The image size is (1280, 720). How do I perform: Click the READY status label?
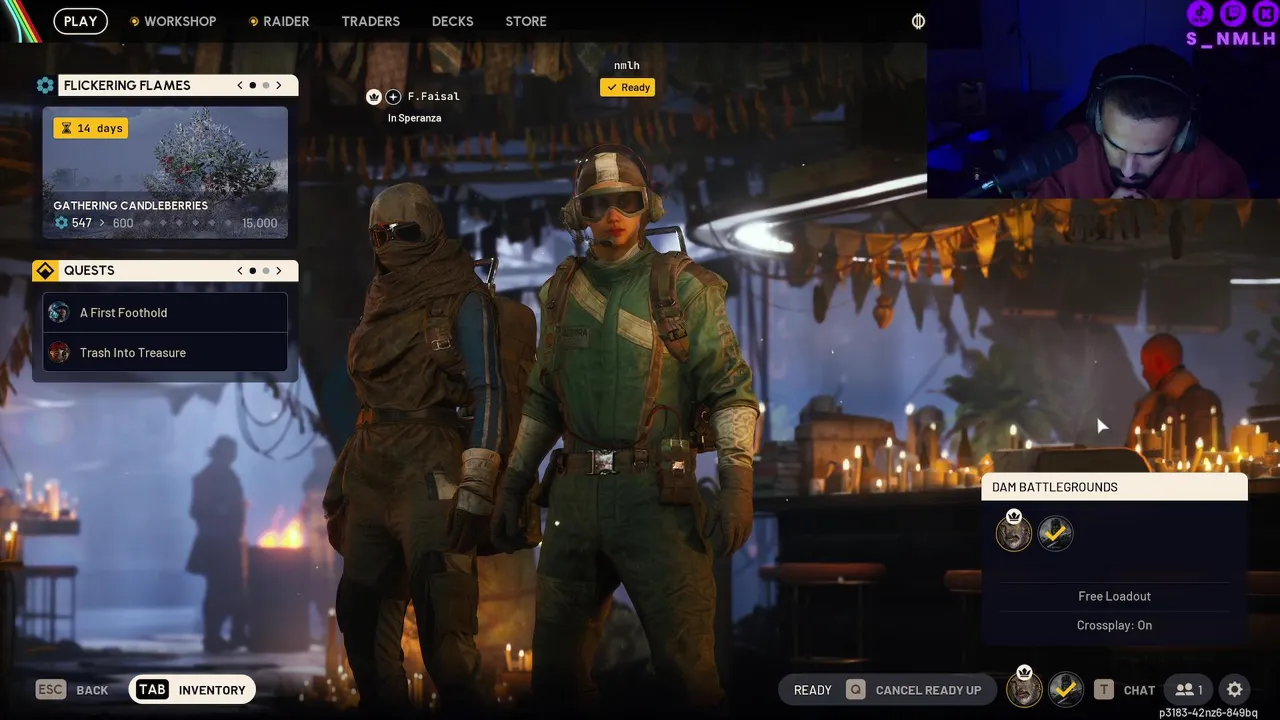click(x=812, y=690)
